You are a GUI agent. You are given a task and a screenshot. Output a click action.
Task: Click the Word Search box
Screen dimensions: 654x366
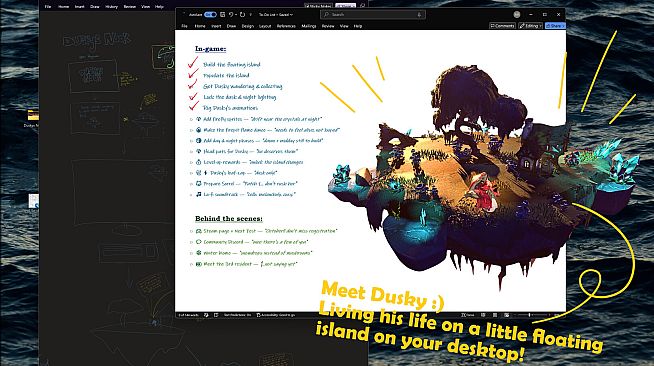point(372,15)
